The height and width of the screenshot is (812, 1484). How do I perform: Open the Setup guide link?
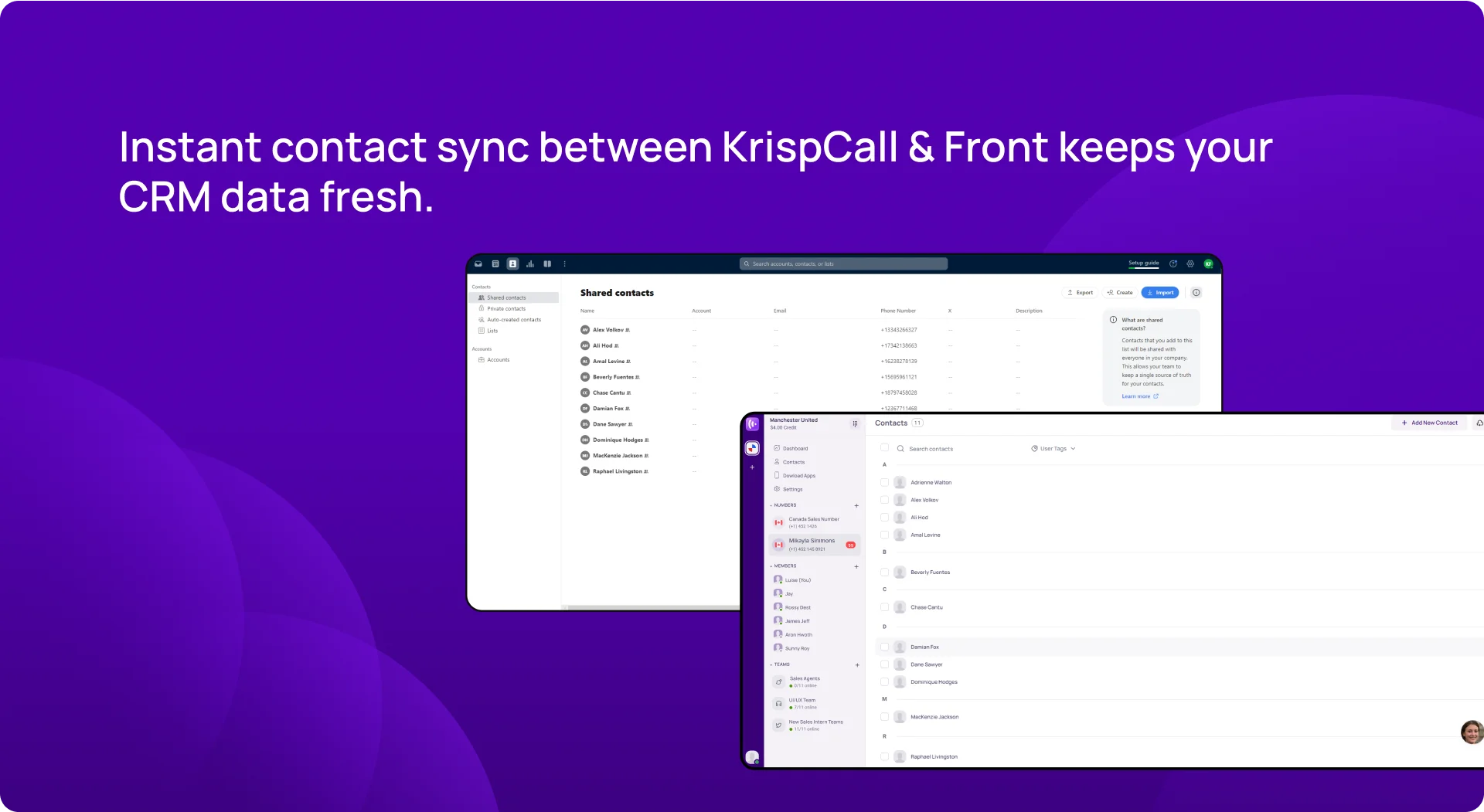pos(1143,263)
